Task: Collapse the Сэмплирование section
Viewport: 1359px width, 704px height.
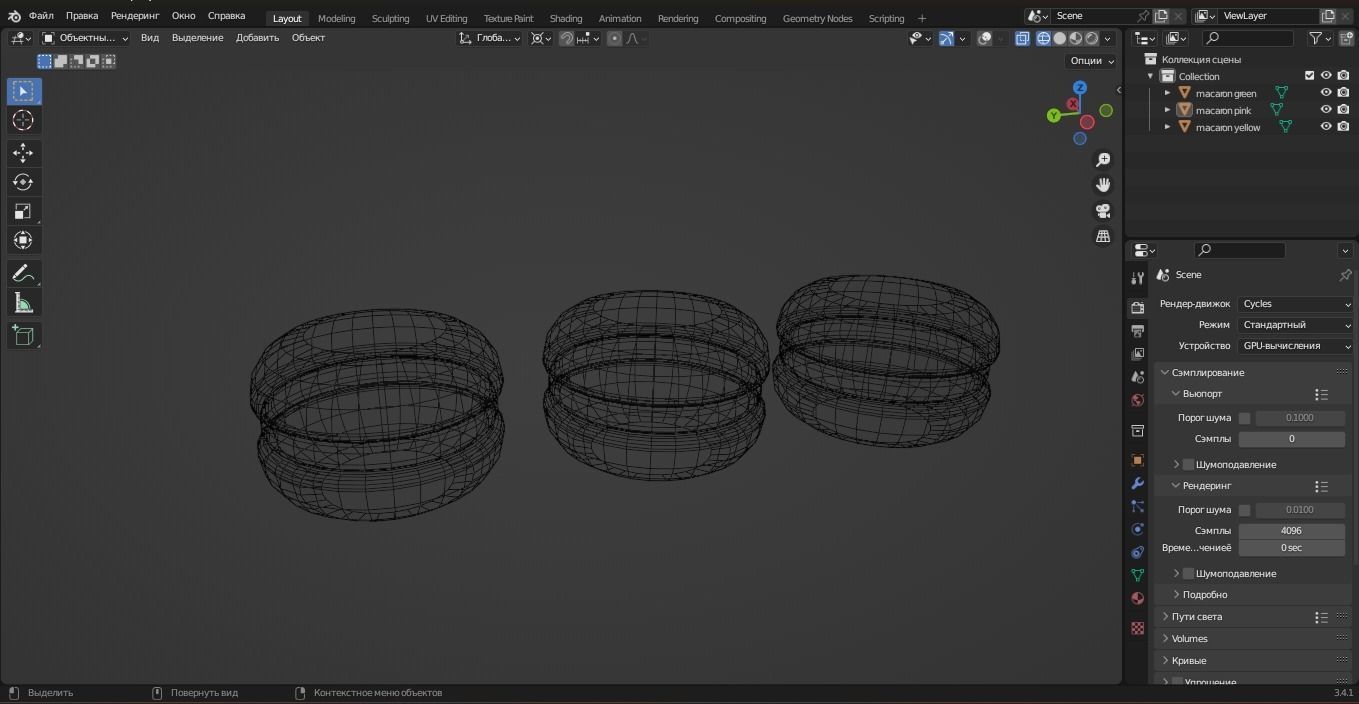Action: click(x=1164, y=372)
